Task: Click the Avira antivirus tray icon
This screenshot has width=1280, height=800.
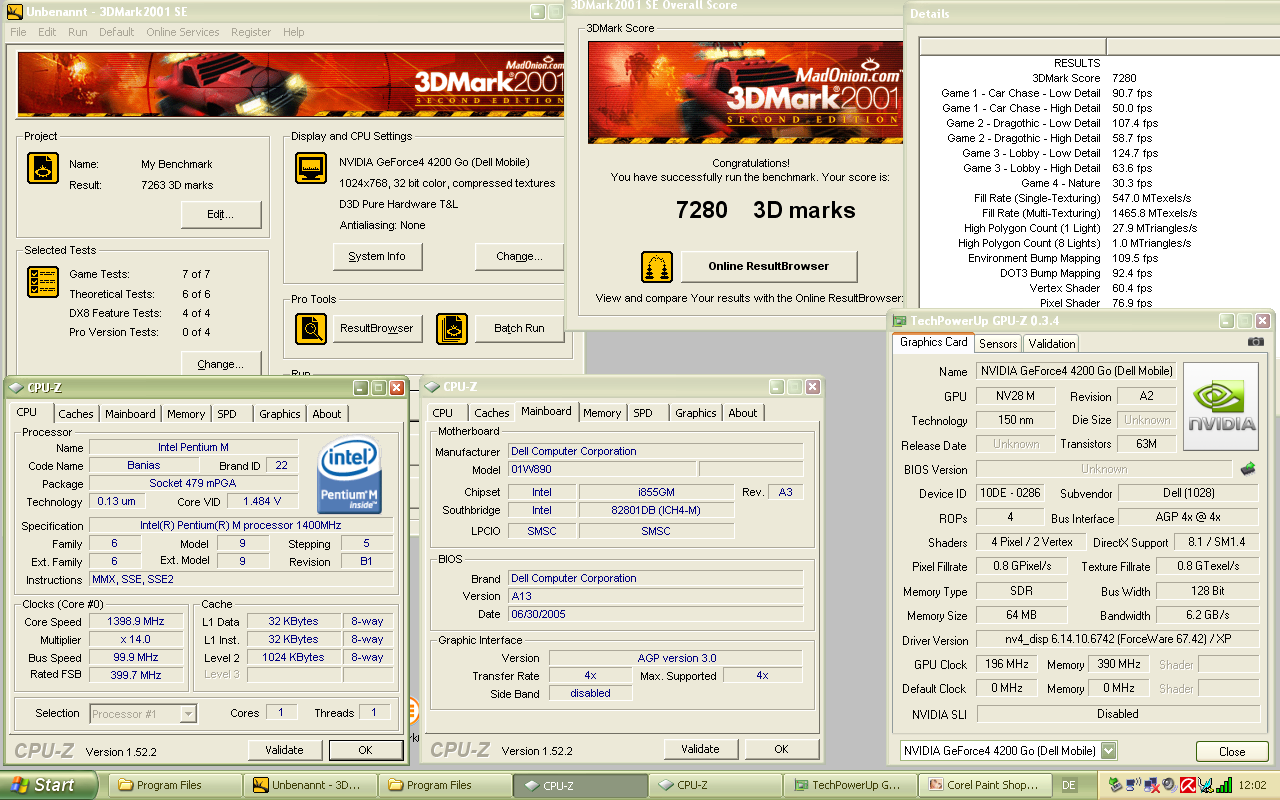Action: [x=1189, y=785]
